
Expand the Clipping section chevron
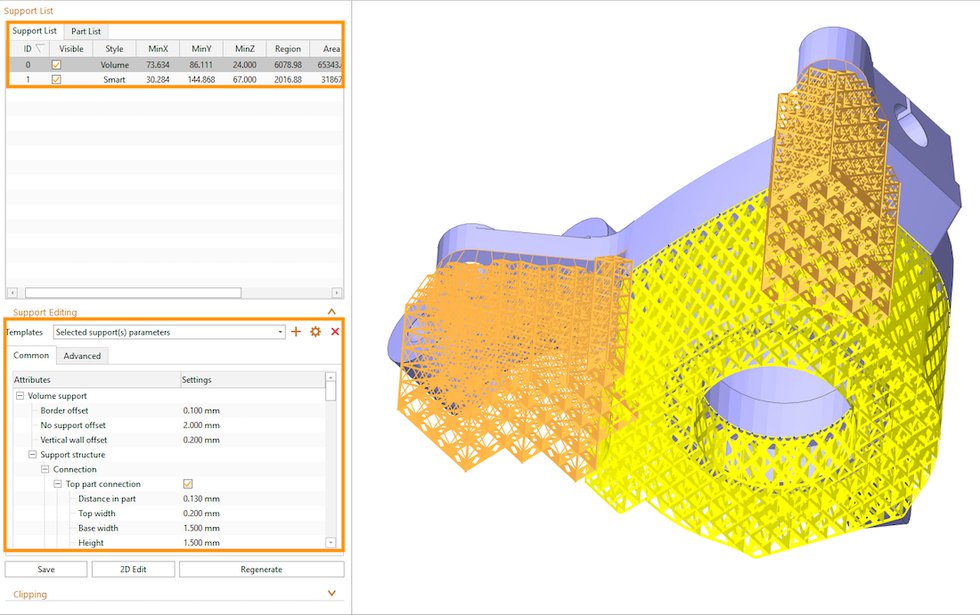(331, 594)
